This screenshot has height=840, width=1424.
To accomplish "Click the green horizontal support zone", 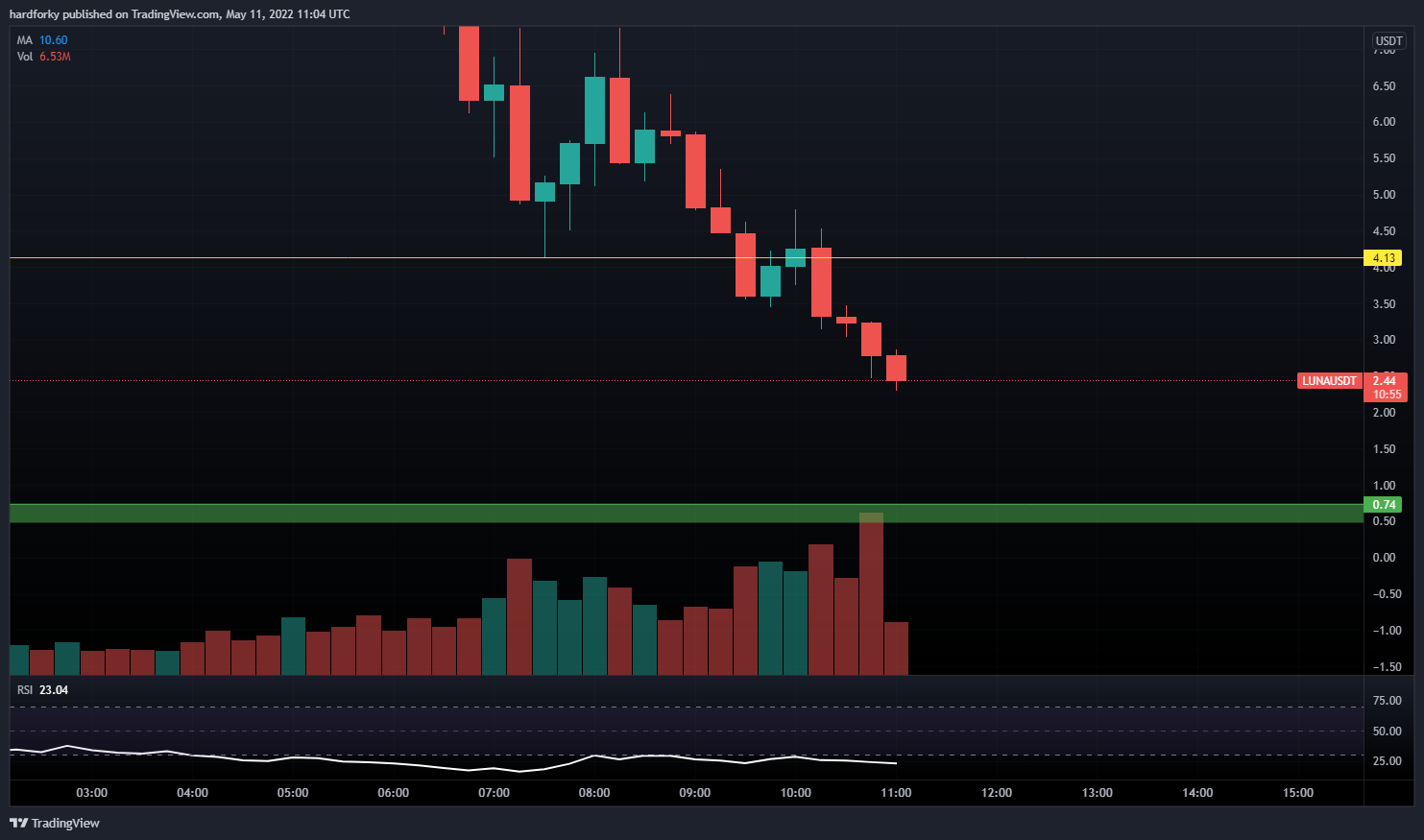I will pos(687,514).
